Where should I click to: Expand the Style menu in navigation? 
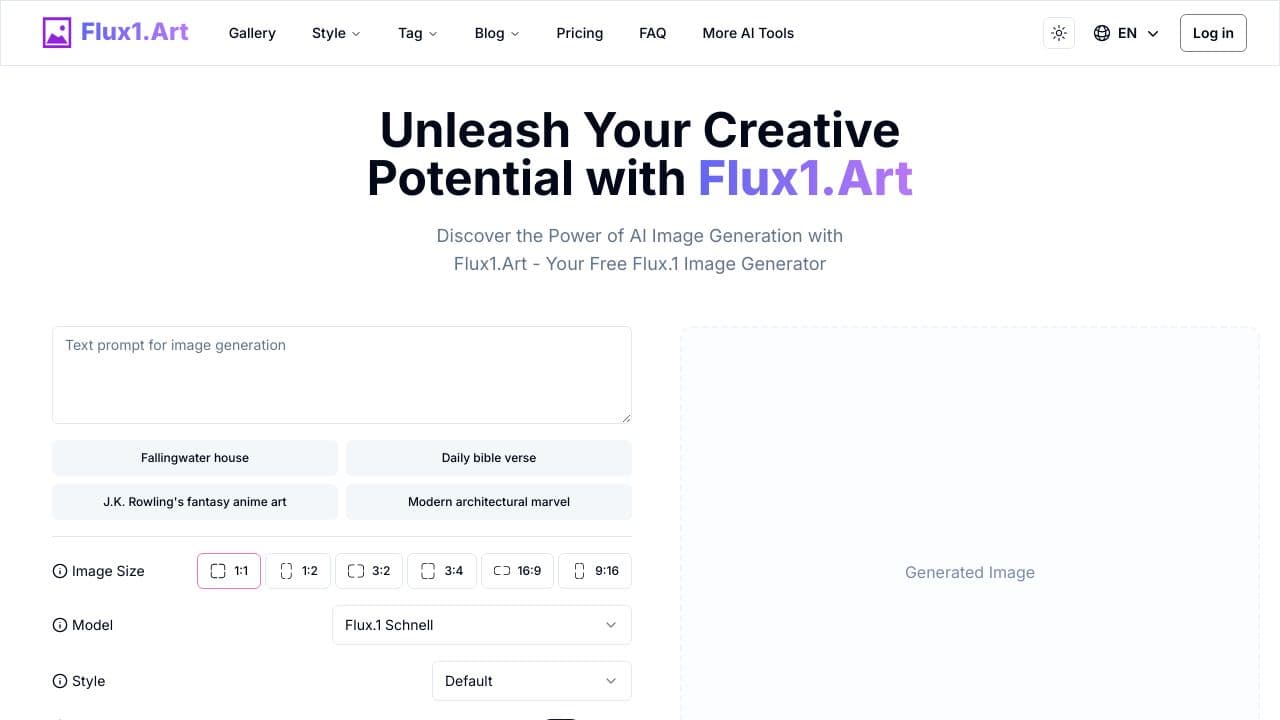[336, 33]
